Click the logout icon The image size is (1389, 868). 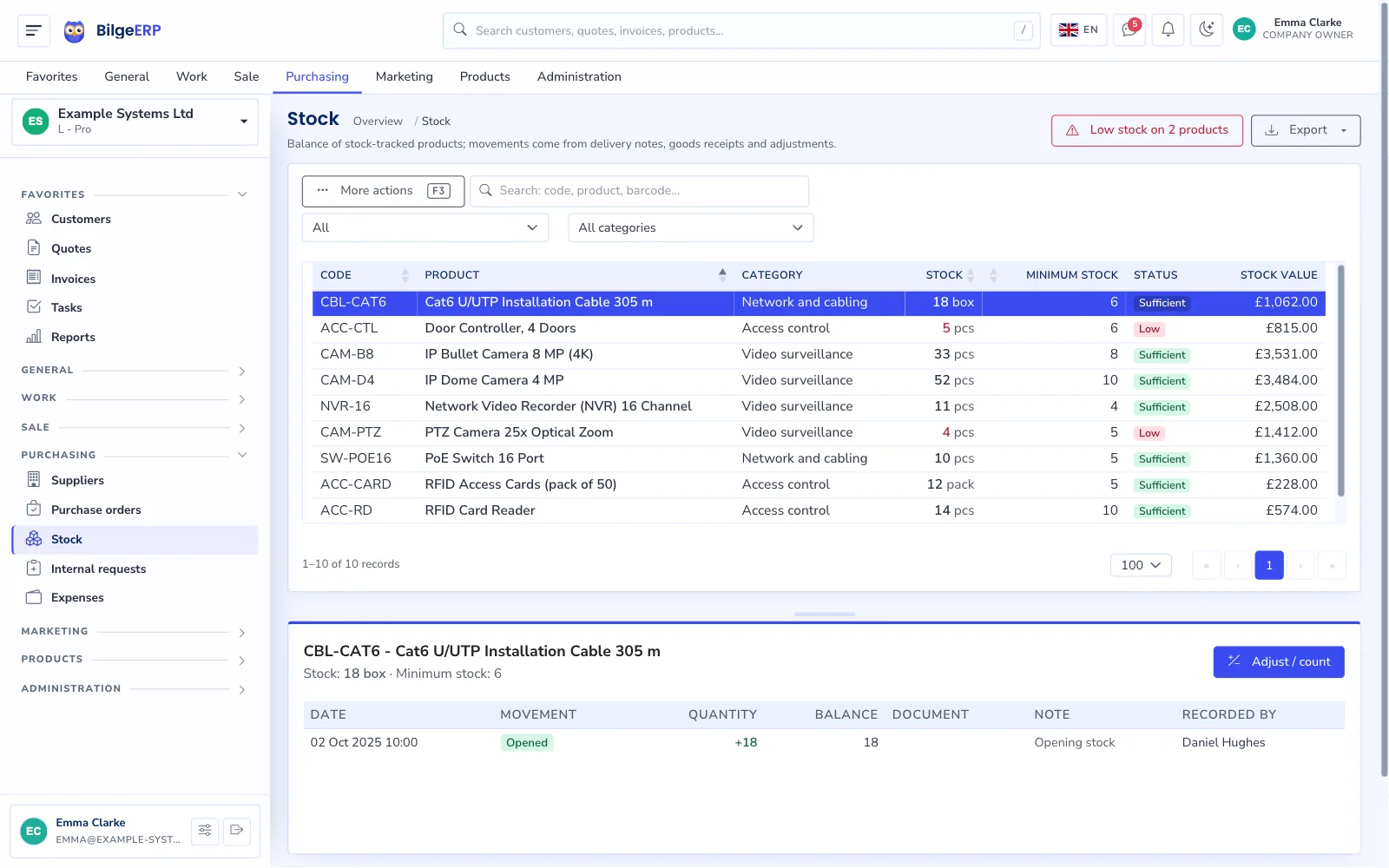[x=236, y=831]
